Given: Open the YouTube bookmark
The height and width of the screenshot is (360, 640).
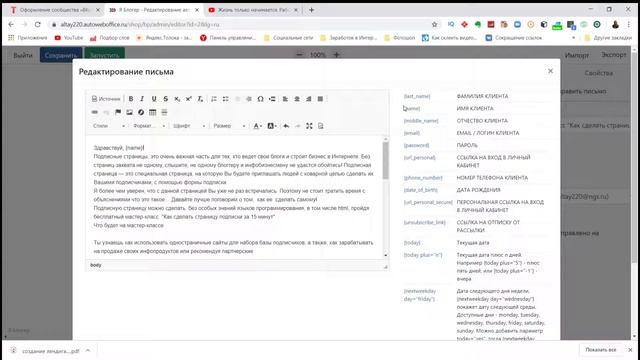Looking at the screenshot, I should coord(69,38).
